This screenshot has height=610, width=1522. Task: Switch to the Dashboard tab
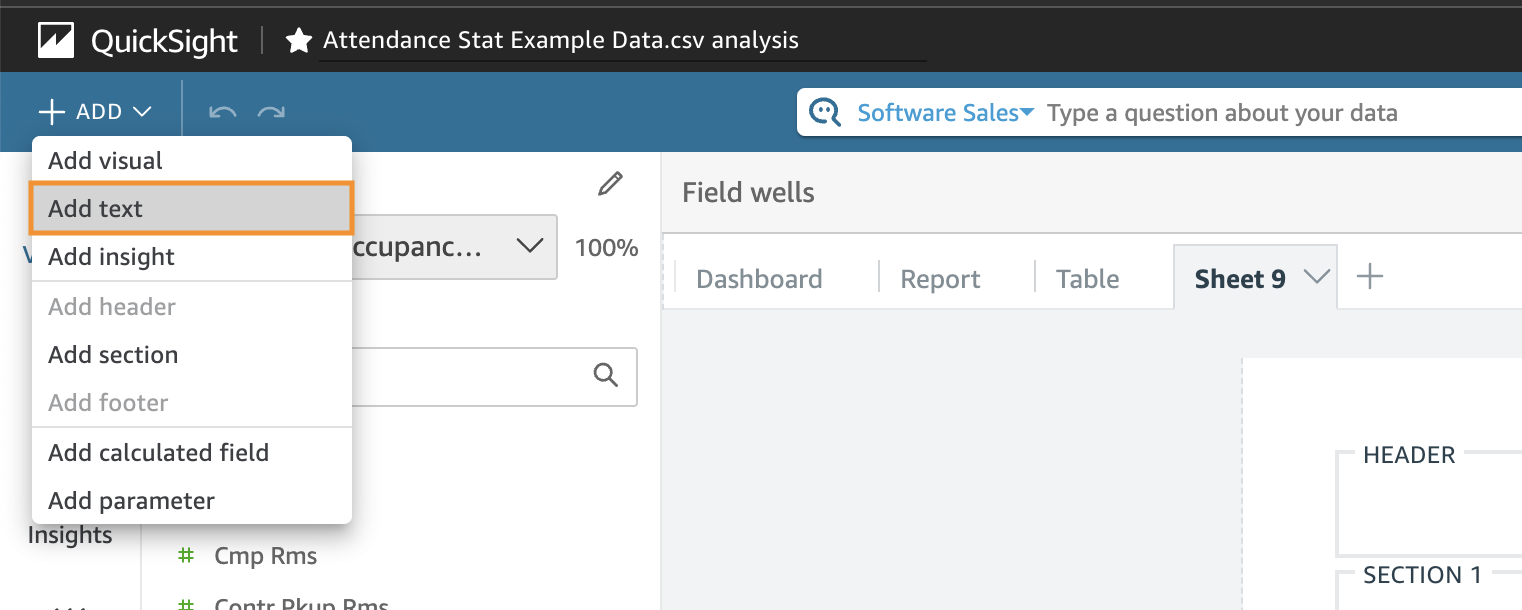pos(759,279)
